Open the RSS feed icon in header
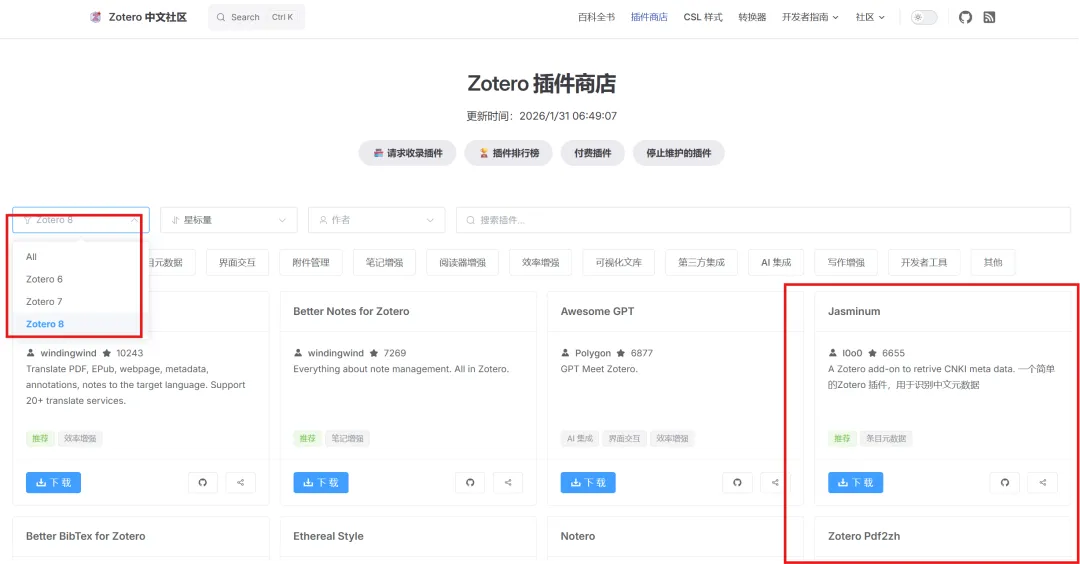Viewport: 1080px width, 564px height. (989, 17)
